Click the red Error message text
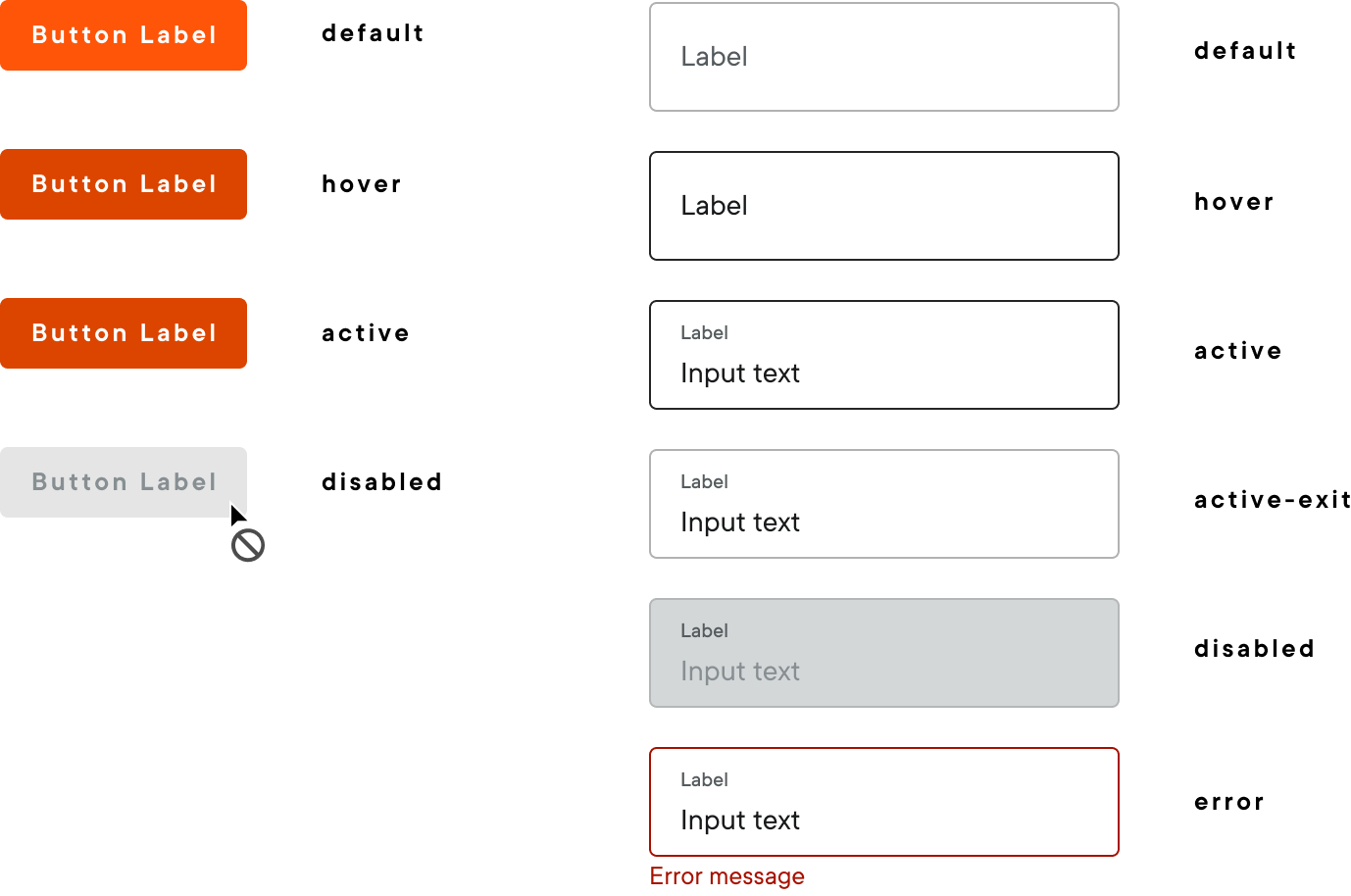 (726, 876)
